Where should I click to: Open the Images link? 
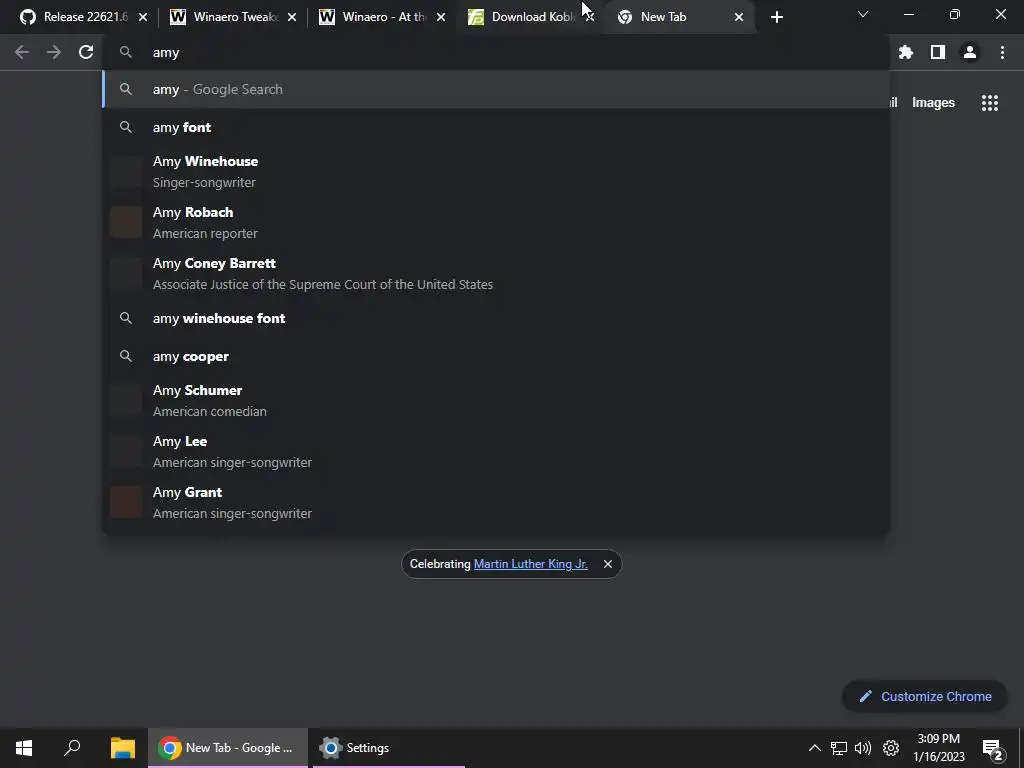point(933,103)
